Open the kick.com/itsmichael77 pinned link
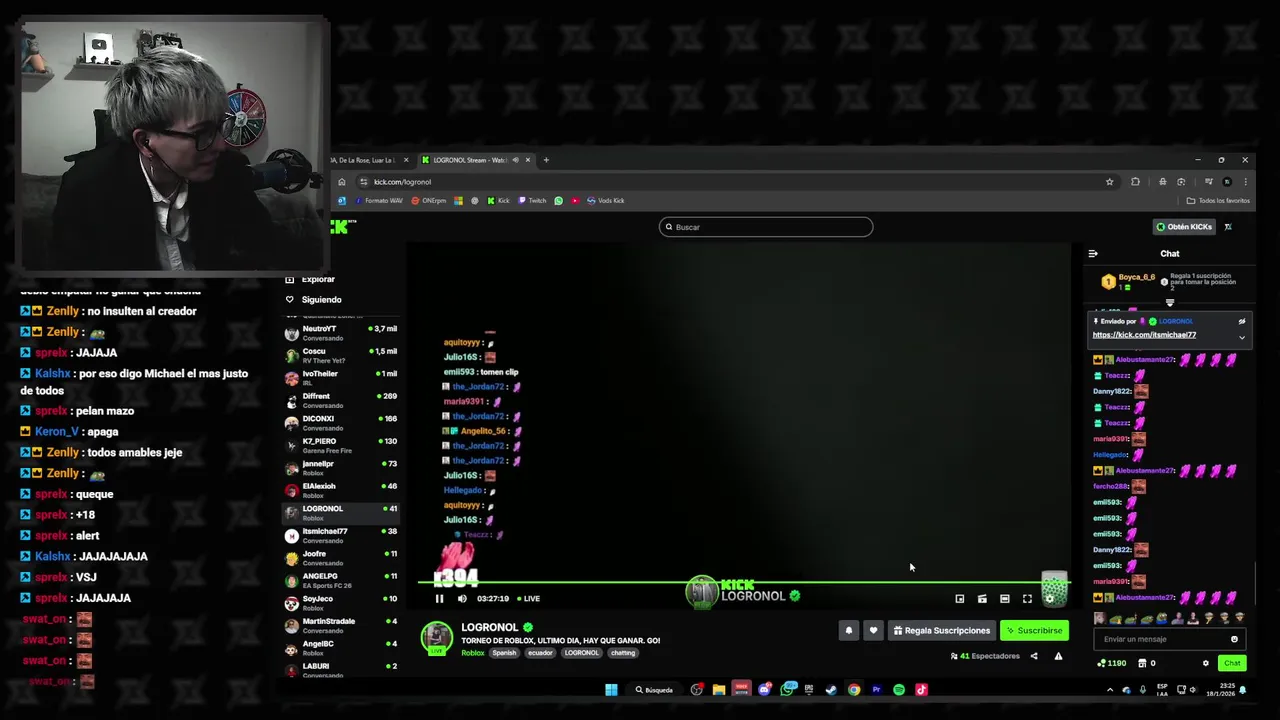The width and height of the screenshot is (1280, 720). coord(1144,335)
